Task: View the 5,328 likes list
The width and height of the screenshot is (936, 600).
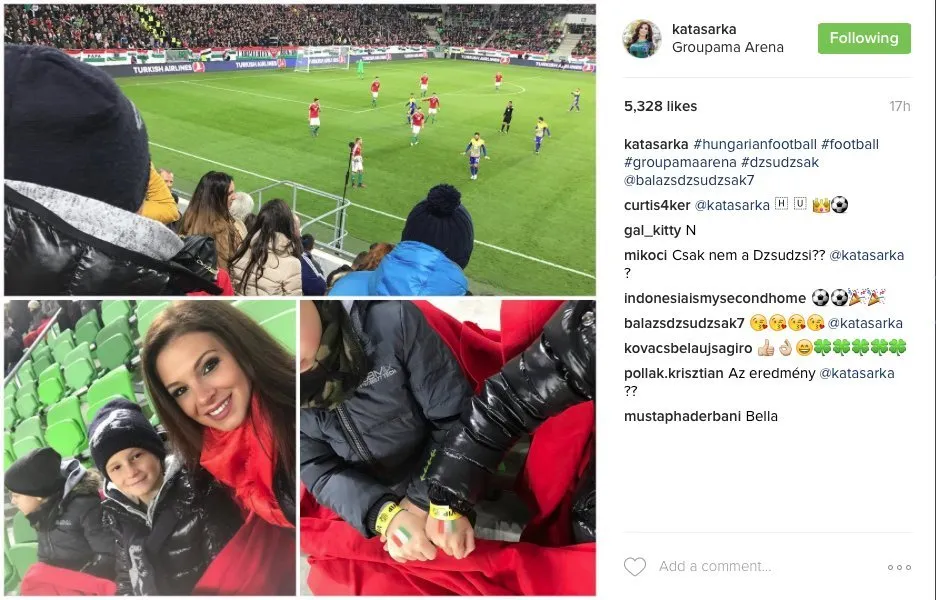Action: pyautogui.click(x=660, y=106)
